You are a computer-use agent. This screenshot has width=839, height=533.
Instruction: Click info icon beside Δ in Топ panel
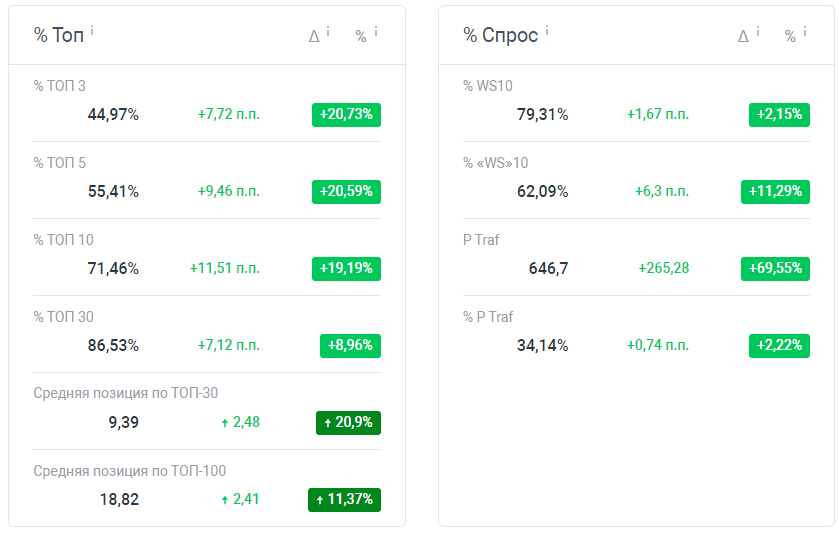(328, 32)
